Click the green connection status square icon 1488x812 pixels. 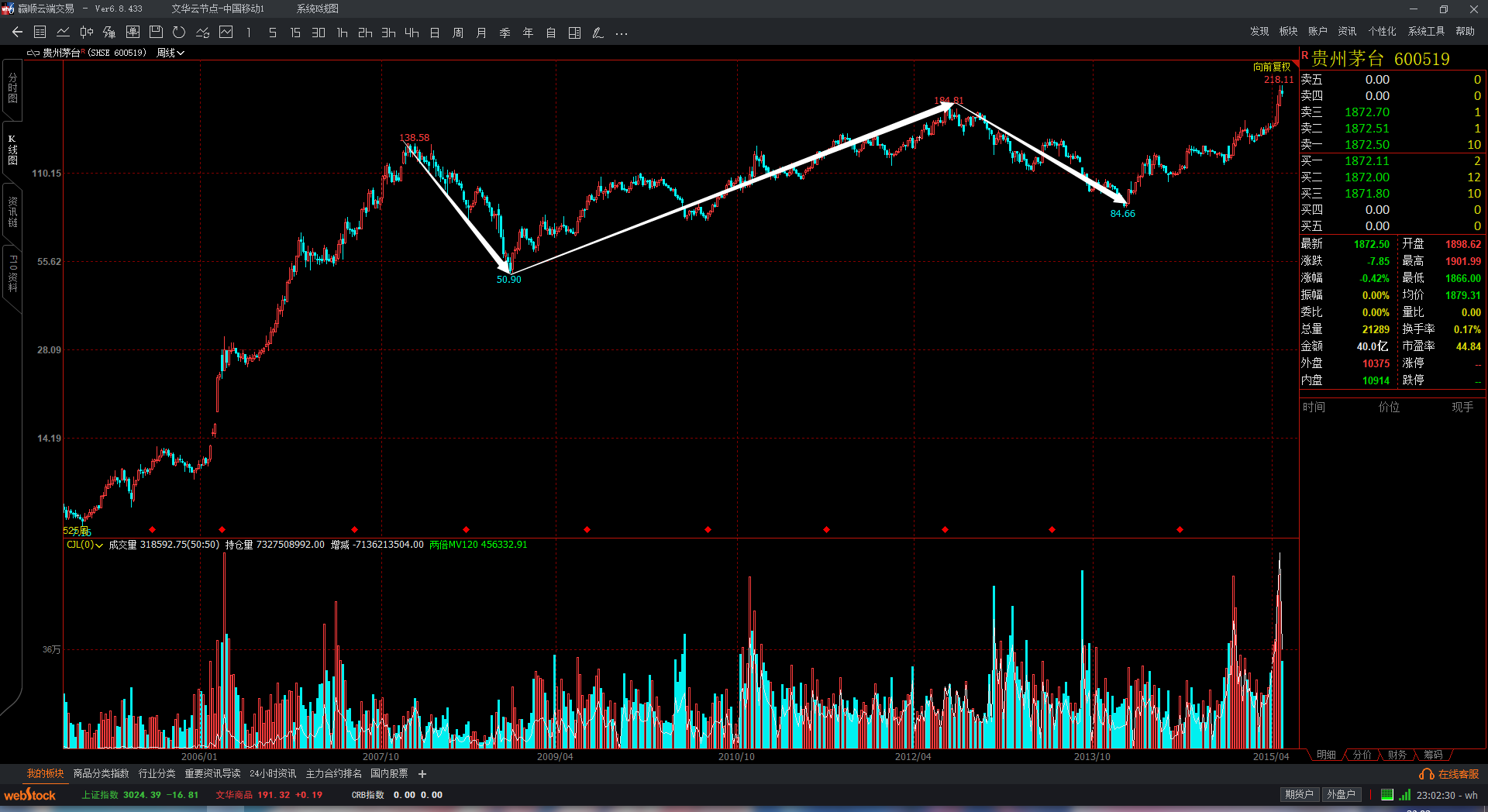[x=1387, y=794]
